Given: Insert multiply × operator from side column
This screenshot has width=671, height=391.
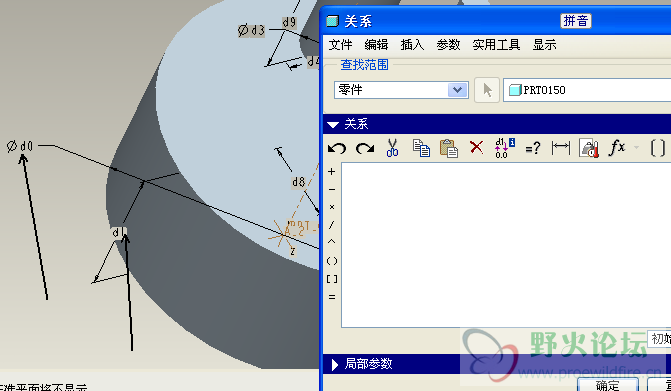Looking at the screenshot, I should point(332,207).
